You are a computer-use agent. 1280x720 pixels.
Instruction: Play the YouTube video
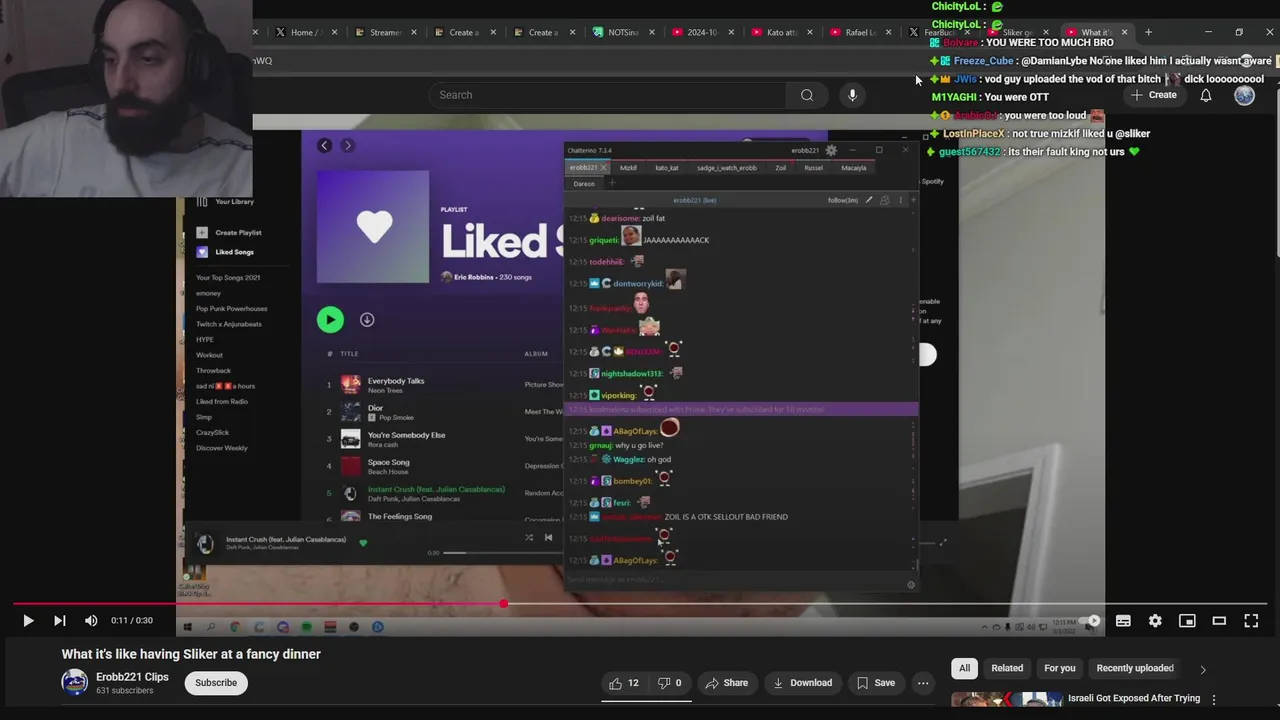(28, 621)
